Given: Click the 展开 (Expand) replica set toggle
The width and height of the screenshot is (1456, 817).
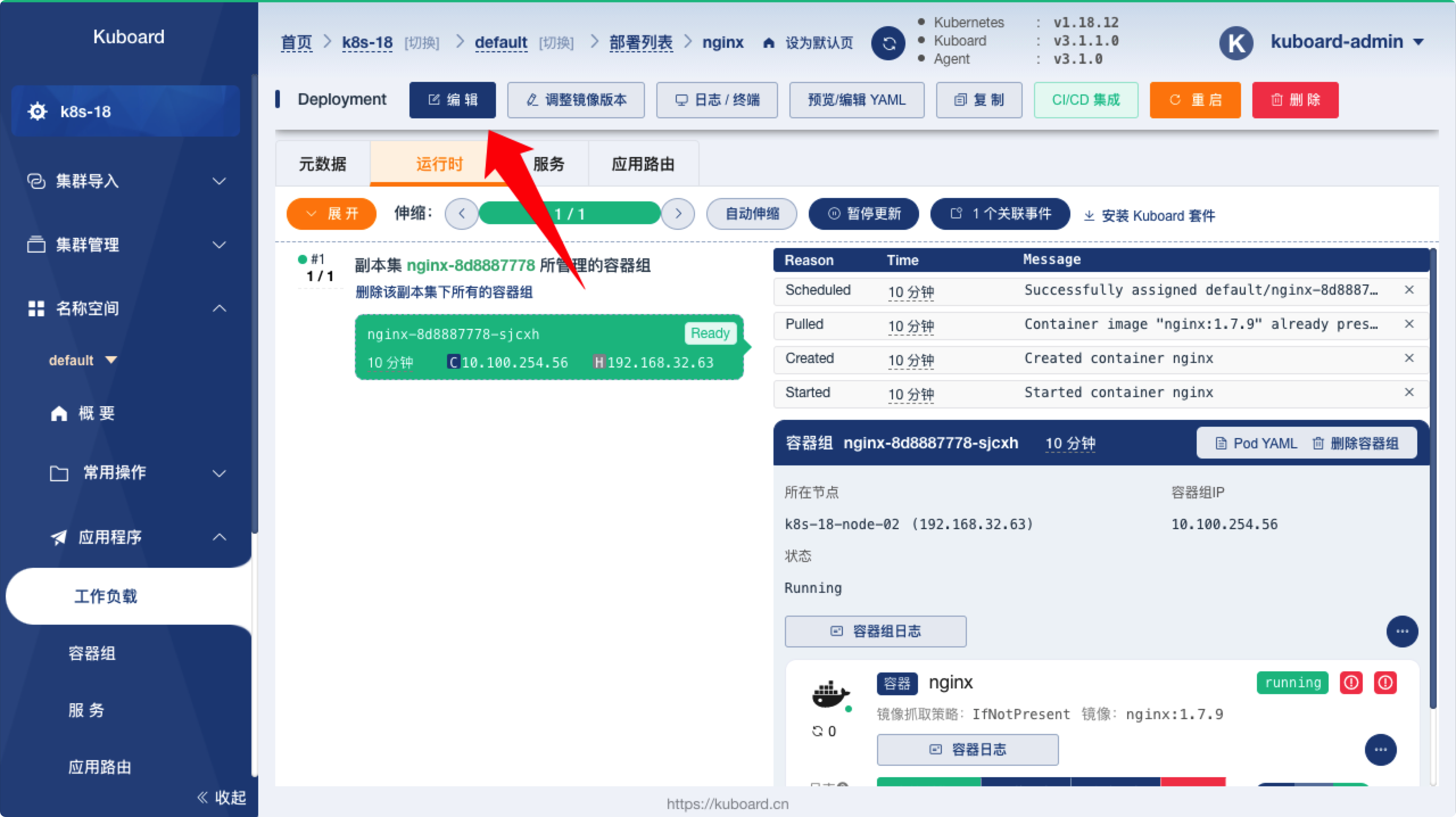Looking at the screenshot, I should (x=330, y=214).
